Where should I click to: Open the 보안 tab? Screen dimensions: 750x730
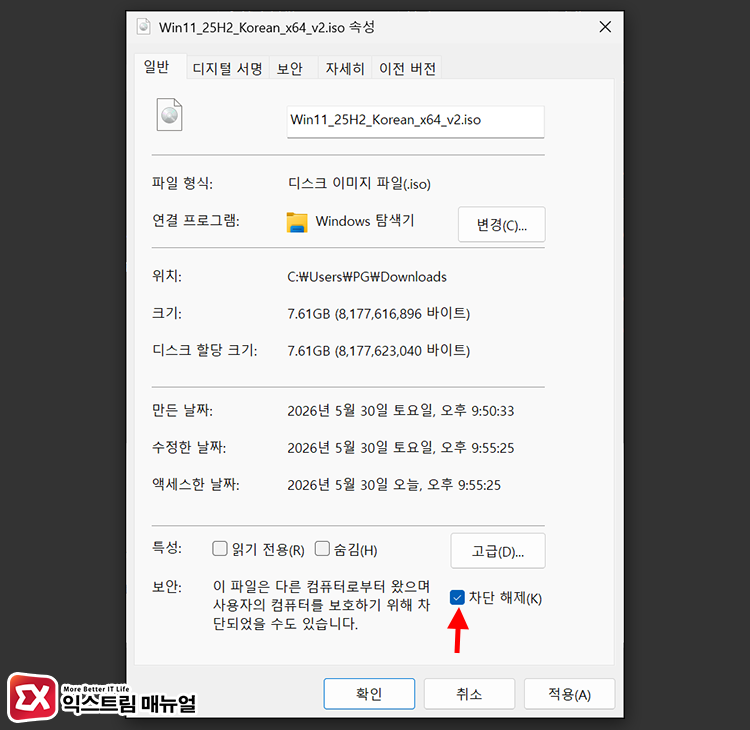(290, 68)
